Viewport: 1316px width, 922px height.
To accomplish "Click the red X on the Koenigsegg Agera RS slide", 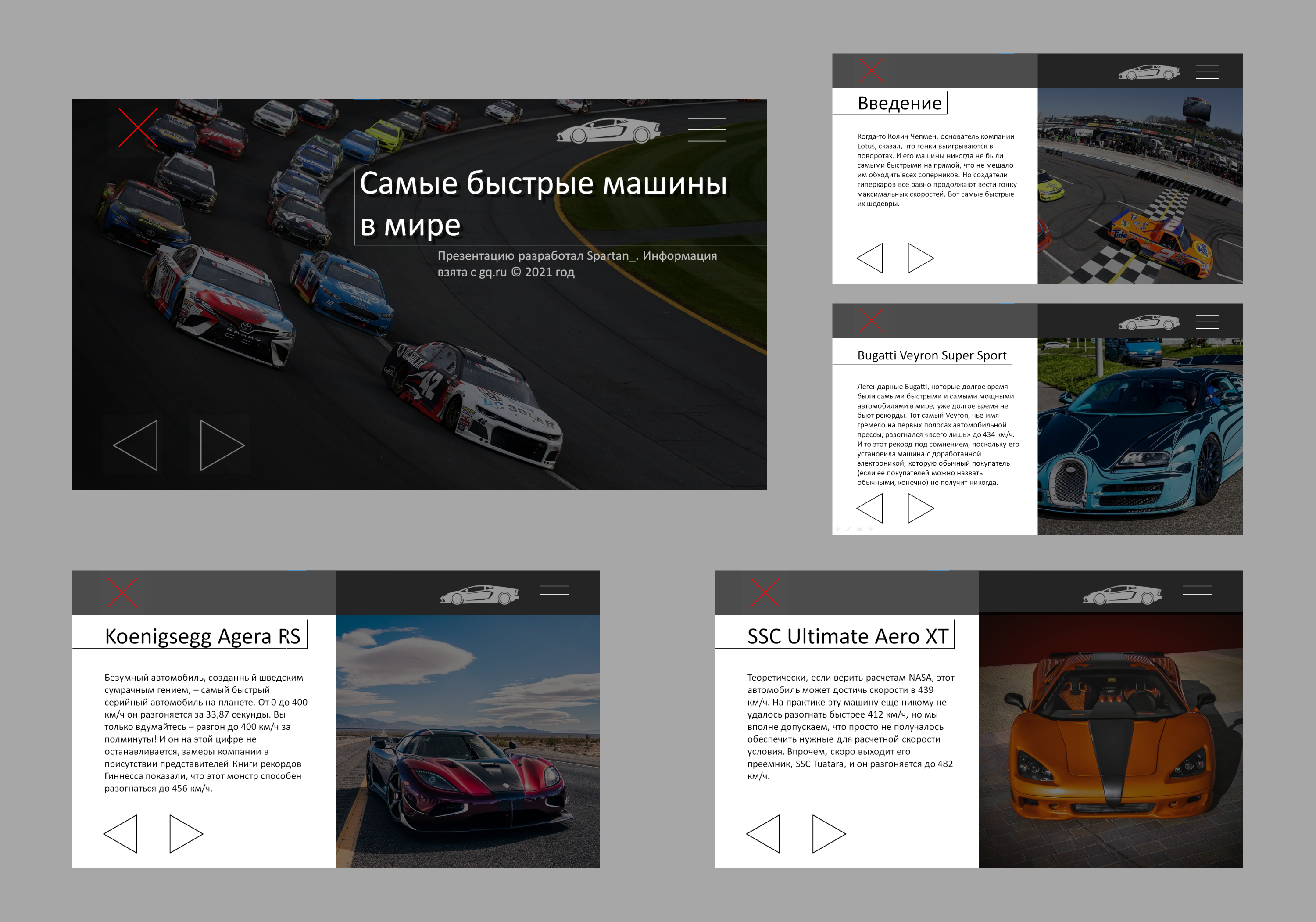I will tap(122, 592).
